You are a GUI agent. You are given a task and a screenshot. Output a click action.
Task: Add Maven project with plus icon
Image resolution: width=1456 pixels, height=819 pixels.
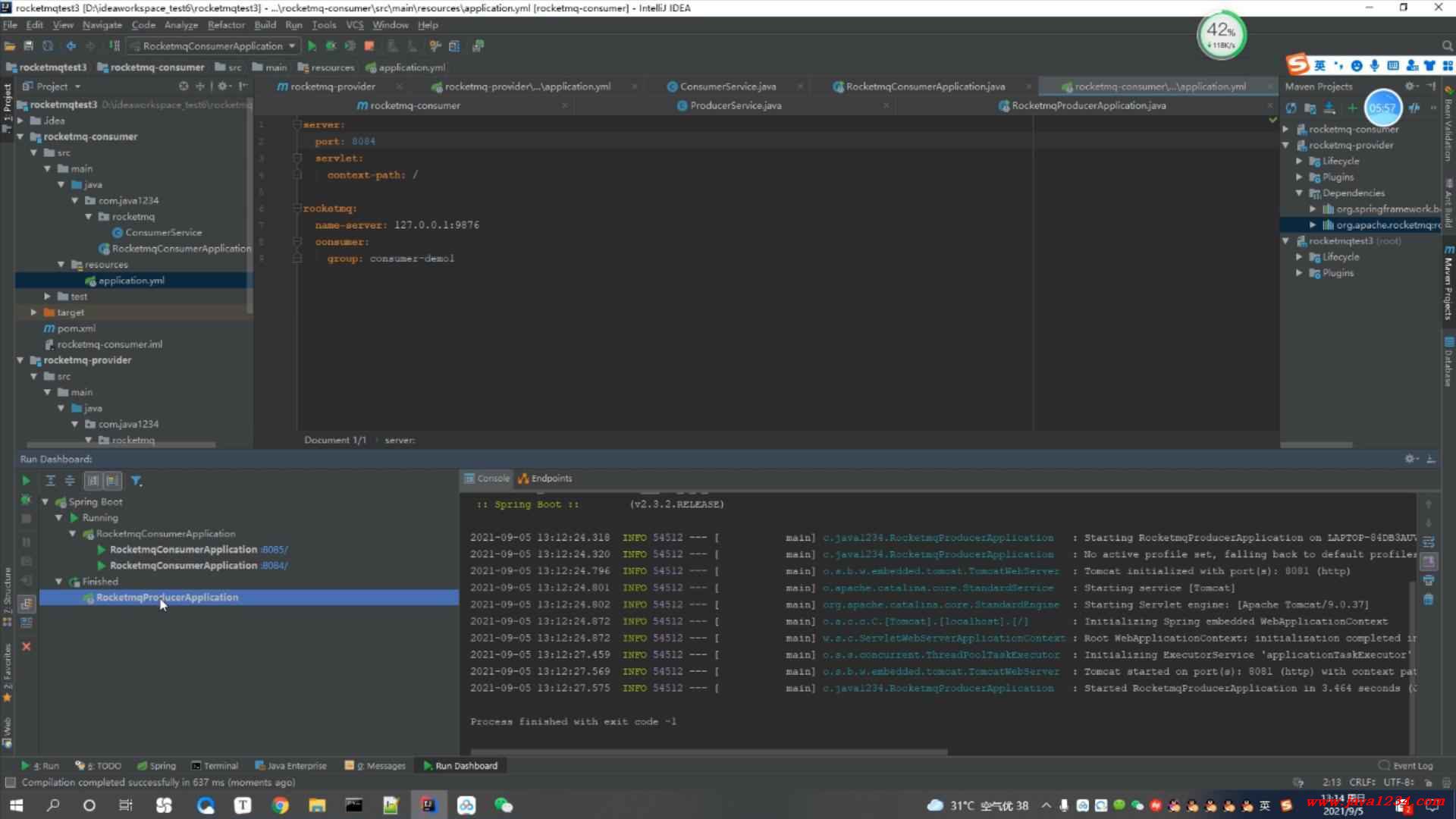pyautogui.click(x=1351, y=108)
